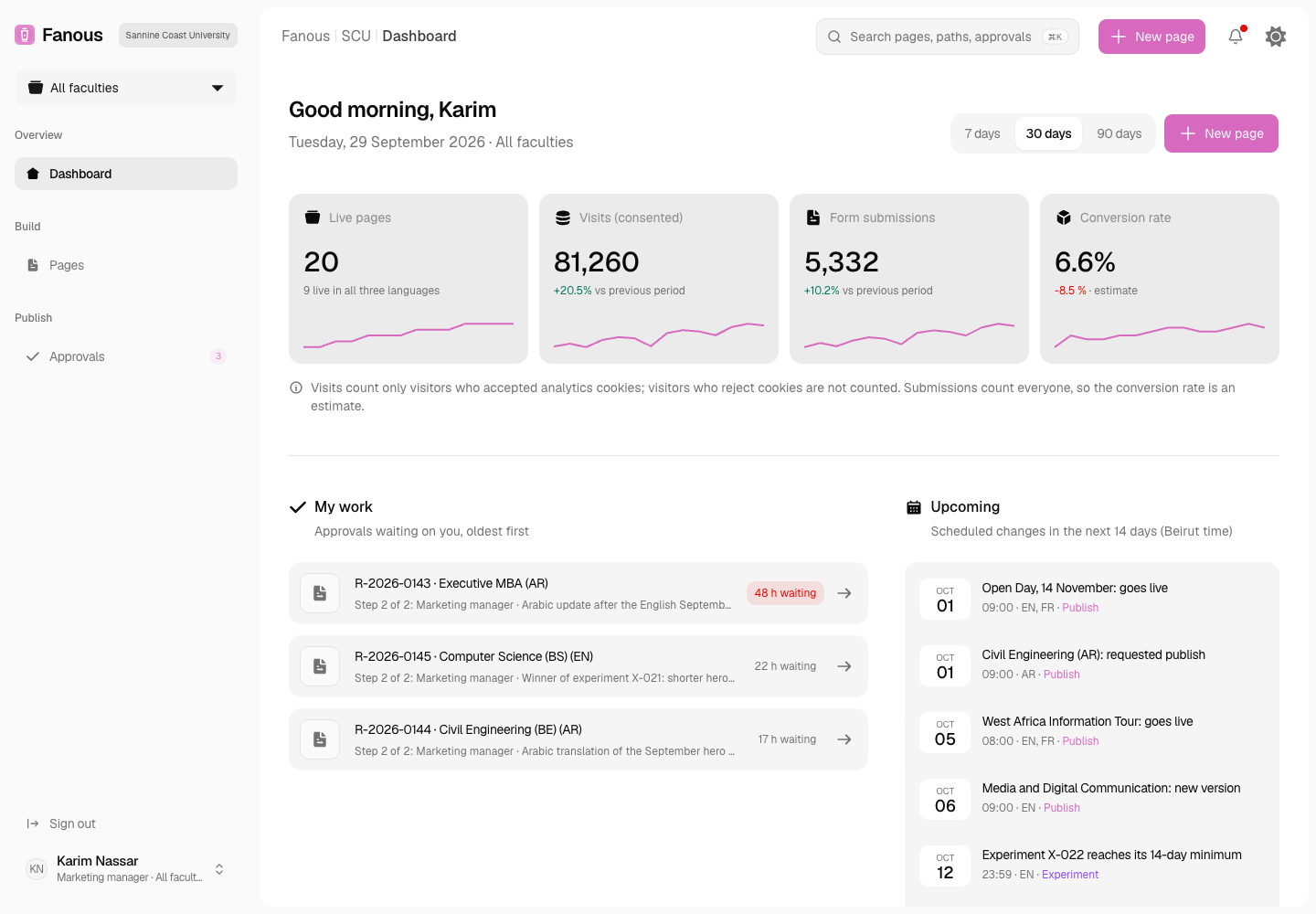Click the info icon beside the visits note
This screenshot has width=1316, height=914.
click(x=296, y=388)
